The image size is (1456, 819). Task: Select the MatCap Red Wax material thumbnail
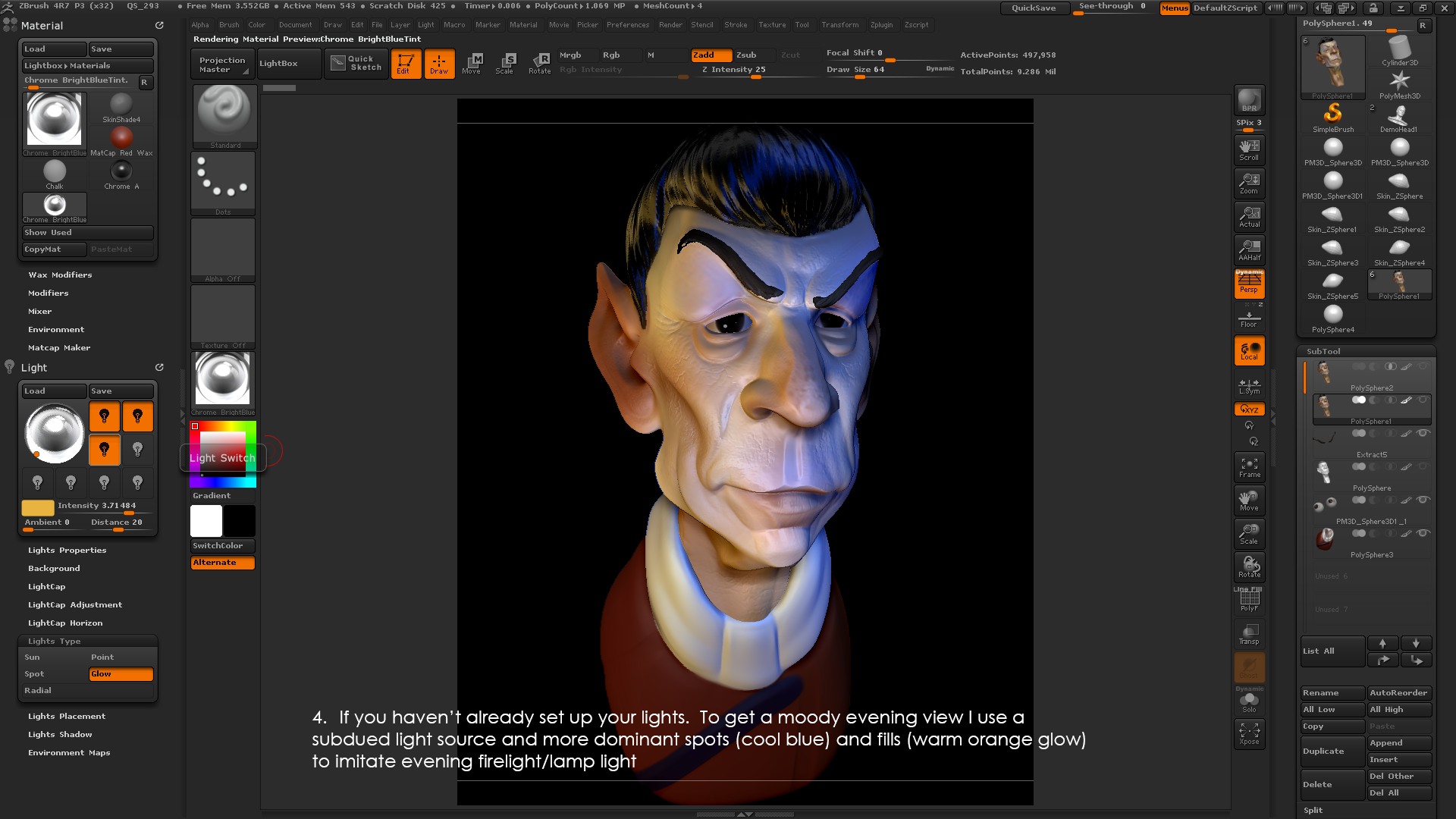tap(121, 139)
